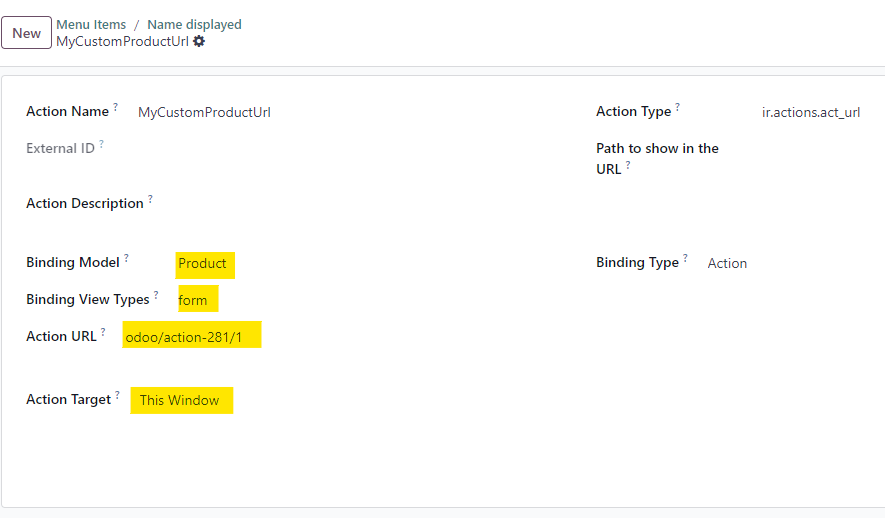Show help tooltip for Action URL
The image size is (885, 518).
click(x=103, y=331)
